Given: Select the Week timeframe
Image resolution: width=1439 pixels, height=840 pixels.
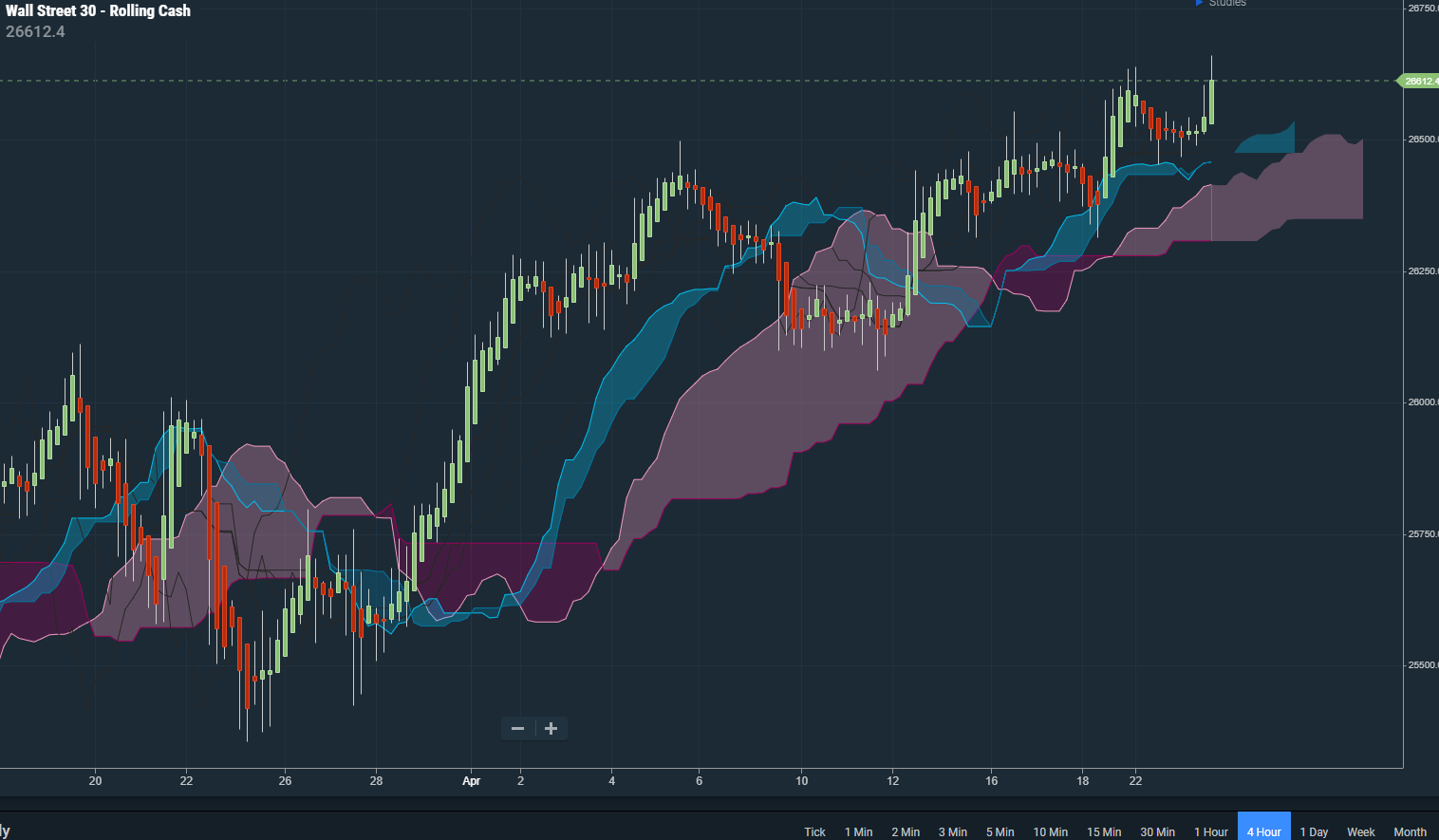Looking at the screenshot, I should pyautogui.click(x=1361, y=831).
